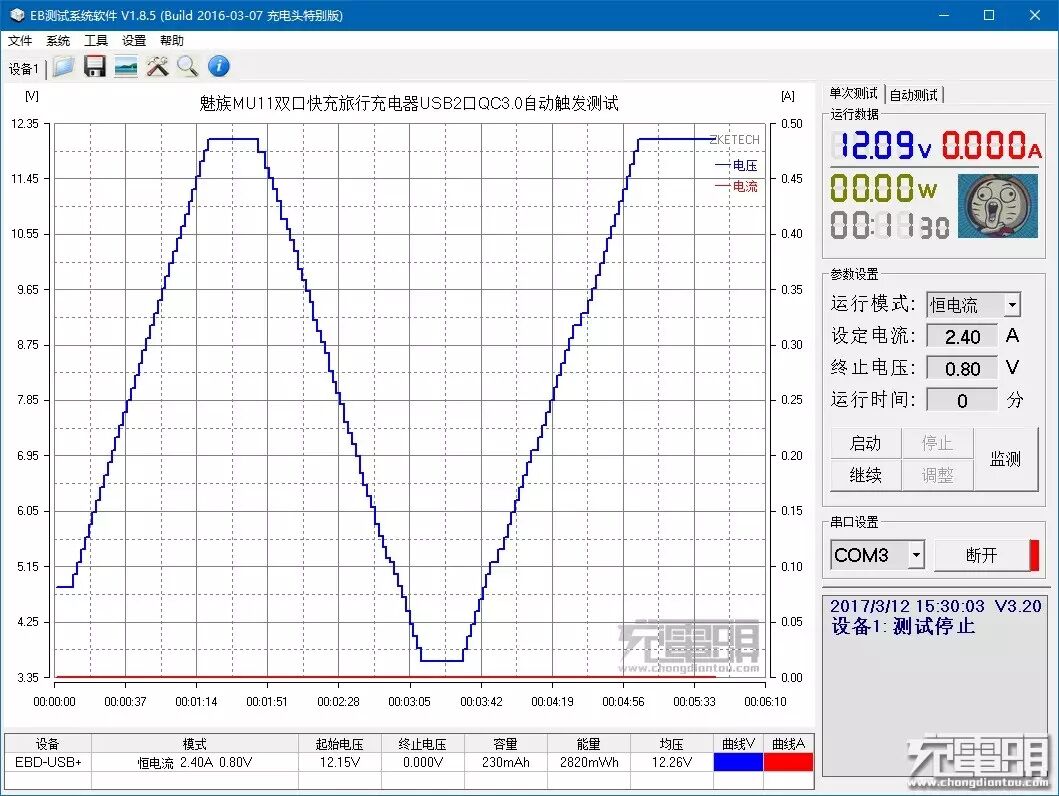Click the 0.000A current readout
Screen dimensions: 1059x796
tap(991, 144)
